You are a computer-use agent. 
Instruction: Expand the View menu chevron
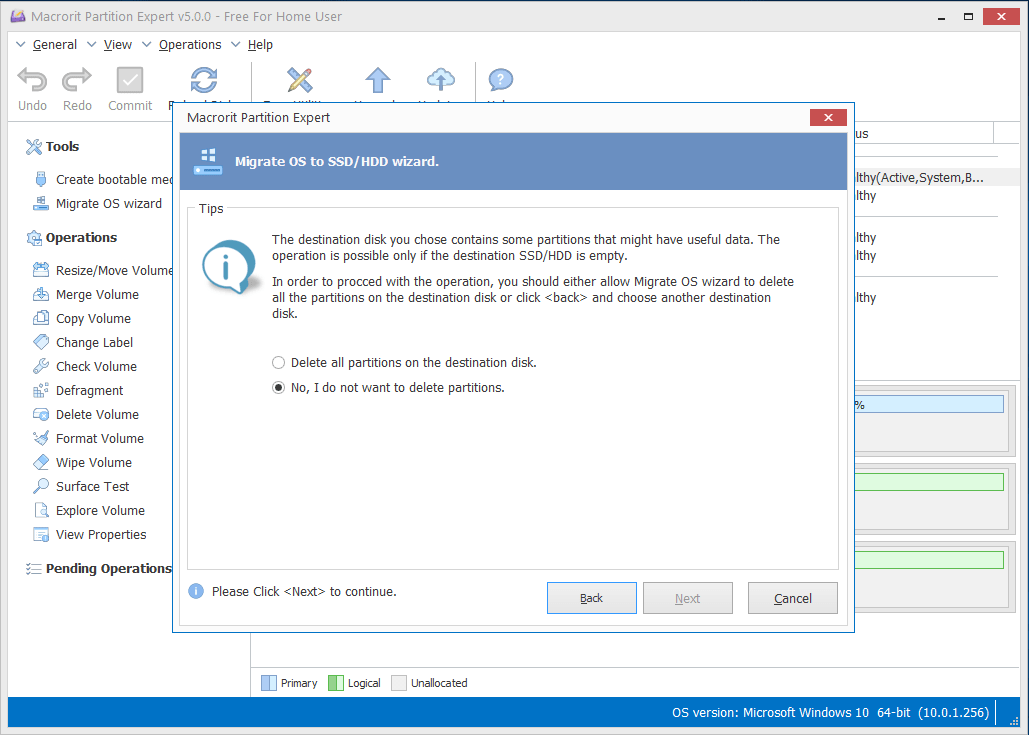point(91,45)
